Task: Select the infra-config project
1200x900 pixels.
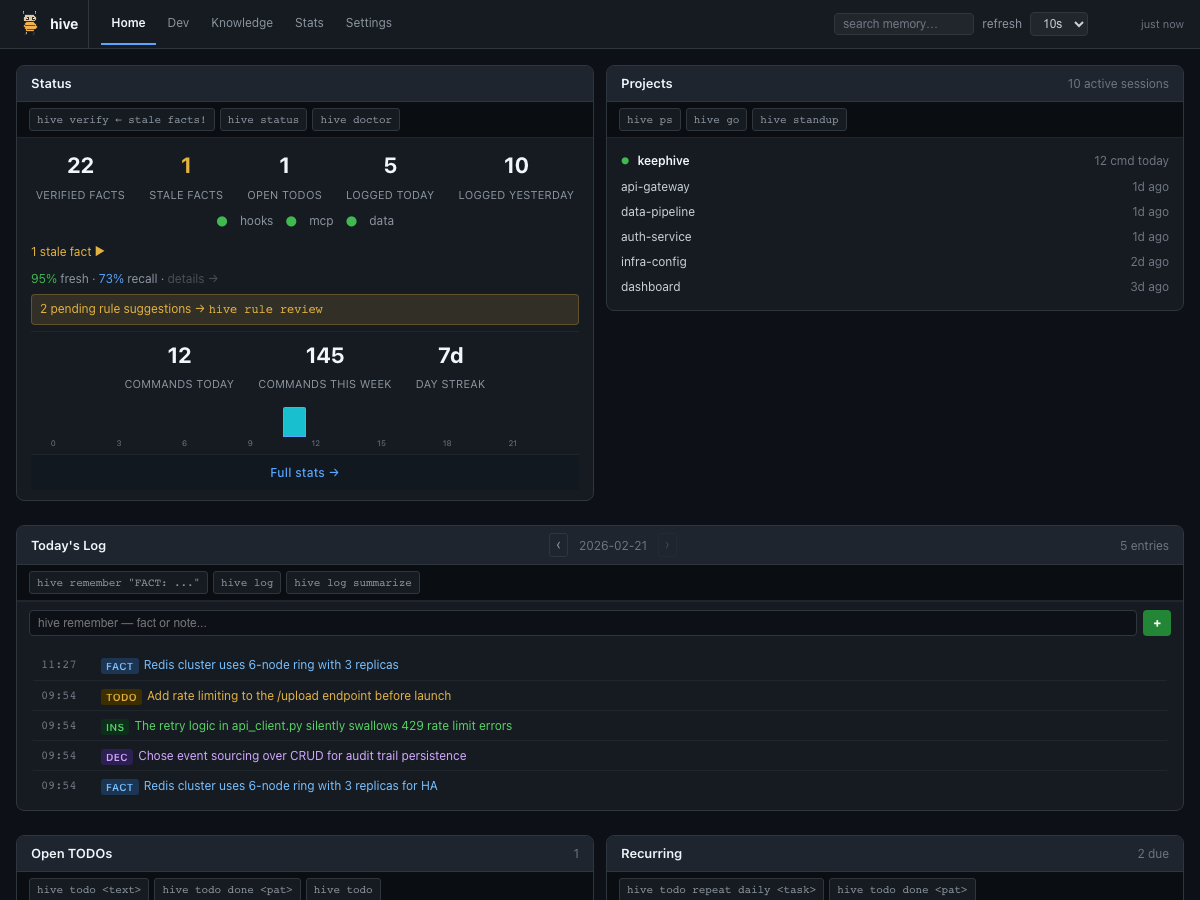Action: tap(895, 262)
